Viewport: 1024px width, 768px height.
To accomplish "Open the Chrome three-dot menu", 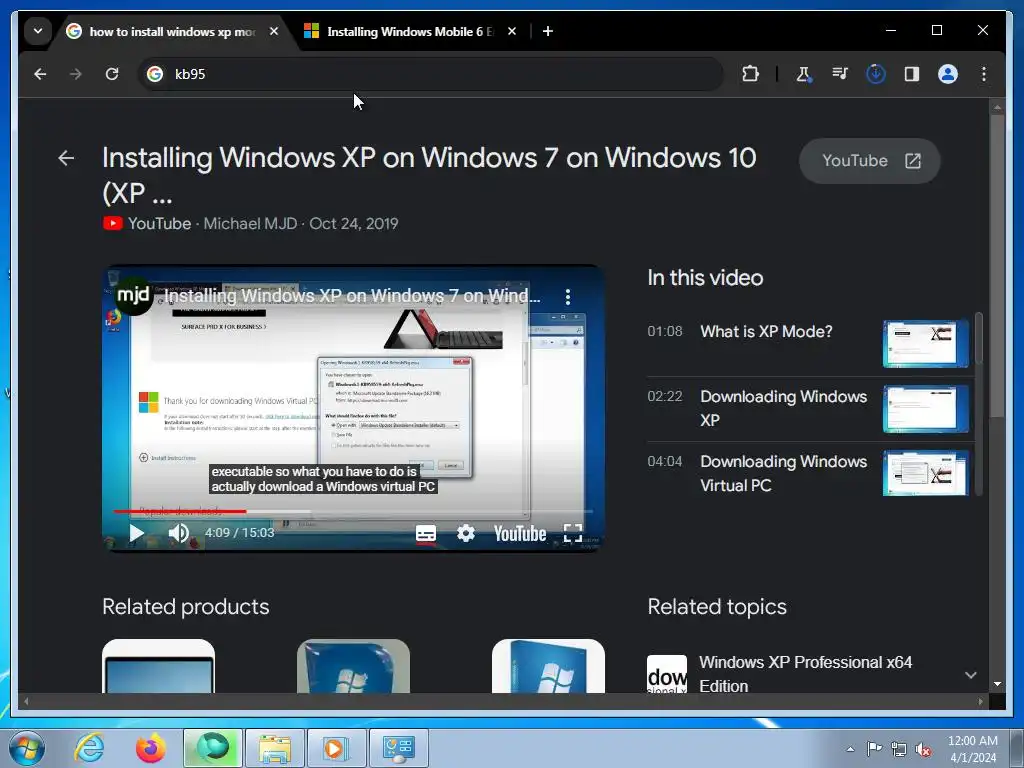I will pos(984,74).
